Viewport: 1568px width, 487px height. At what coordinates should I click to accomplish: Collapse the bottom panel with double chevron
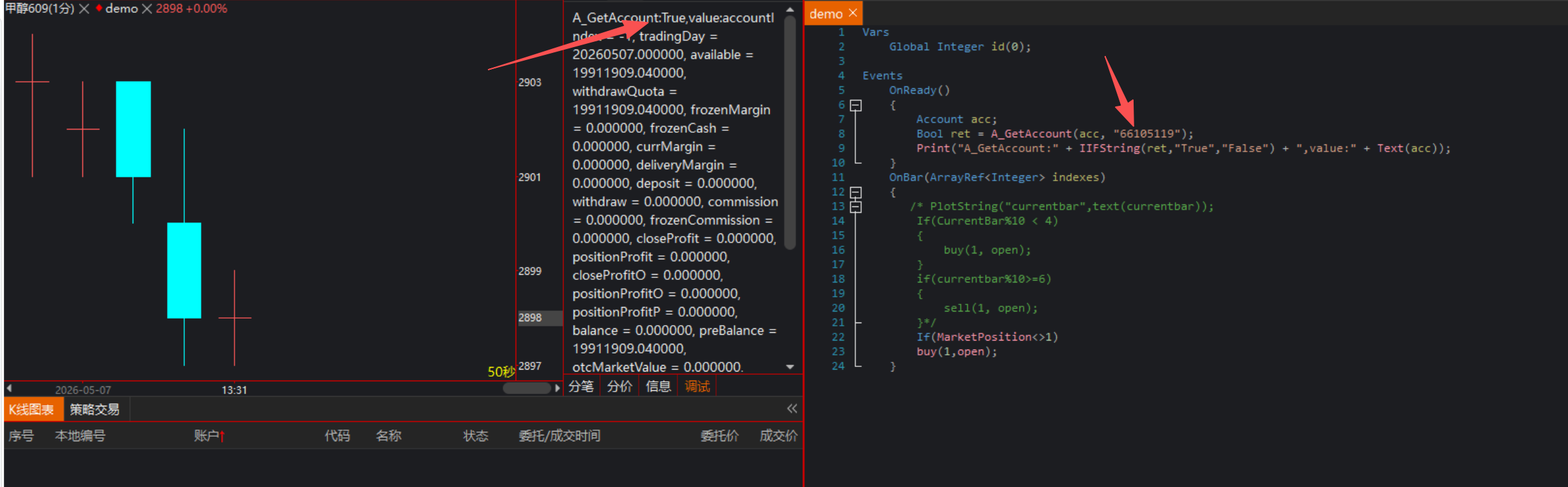coord(792,408)
